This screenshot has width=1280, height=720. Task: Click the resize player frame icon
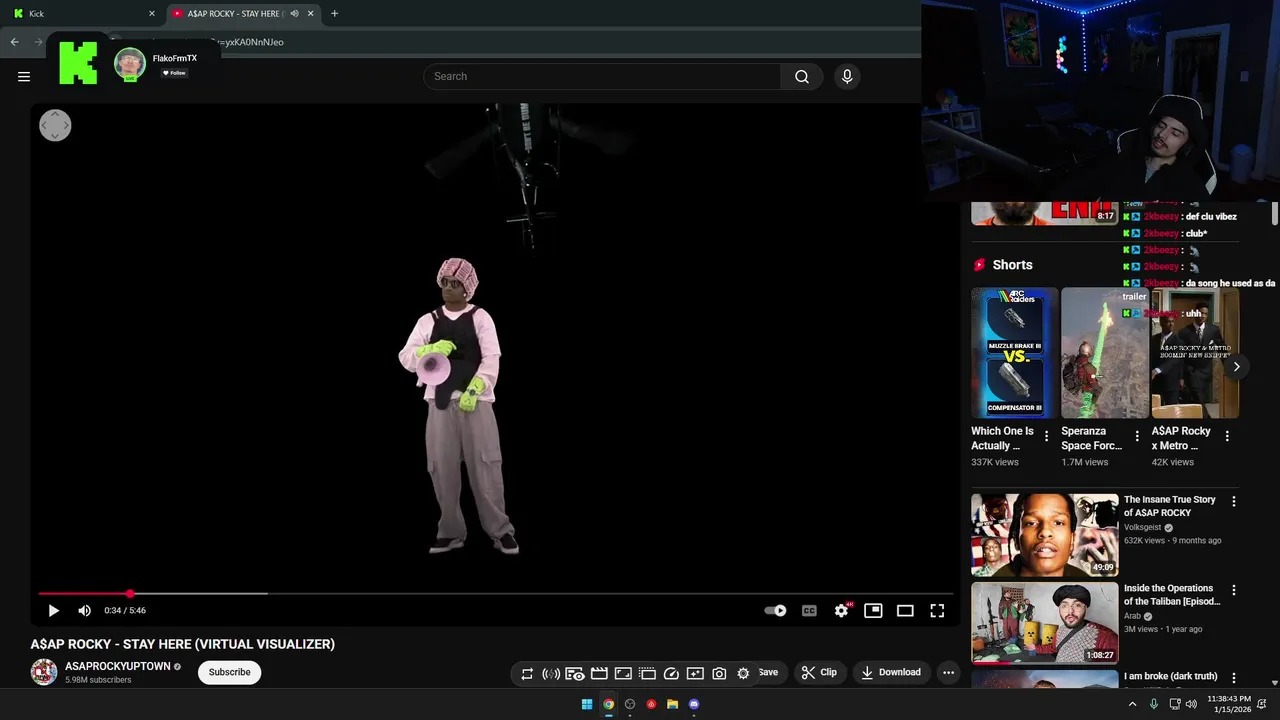(x=623, y=673)
